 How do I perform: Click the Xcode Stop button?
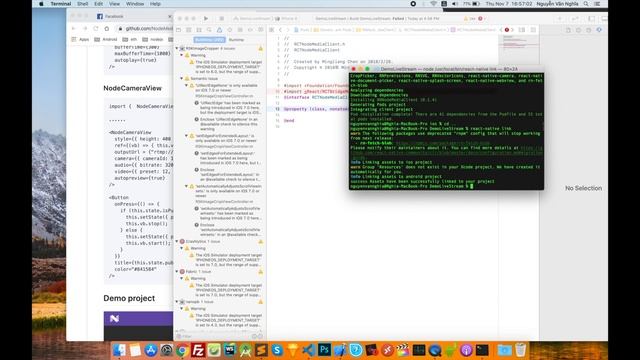coord(222,18)
